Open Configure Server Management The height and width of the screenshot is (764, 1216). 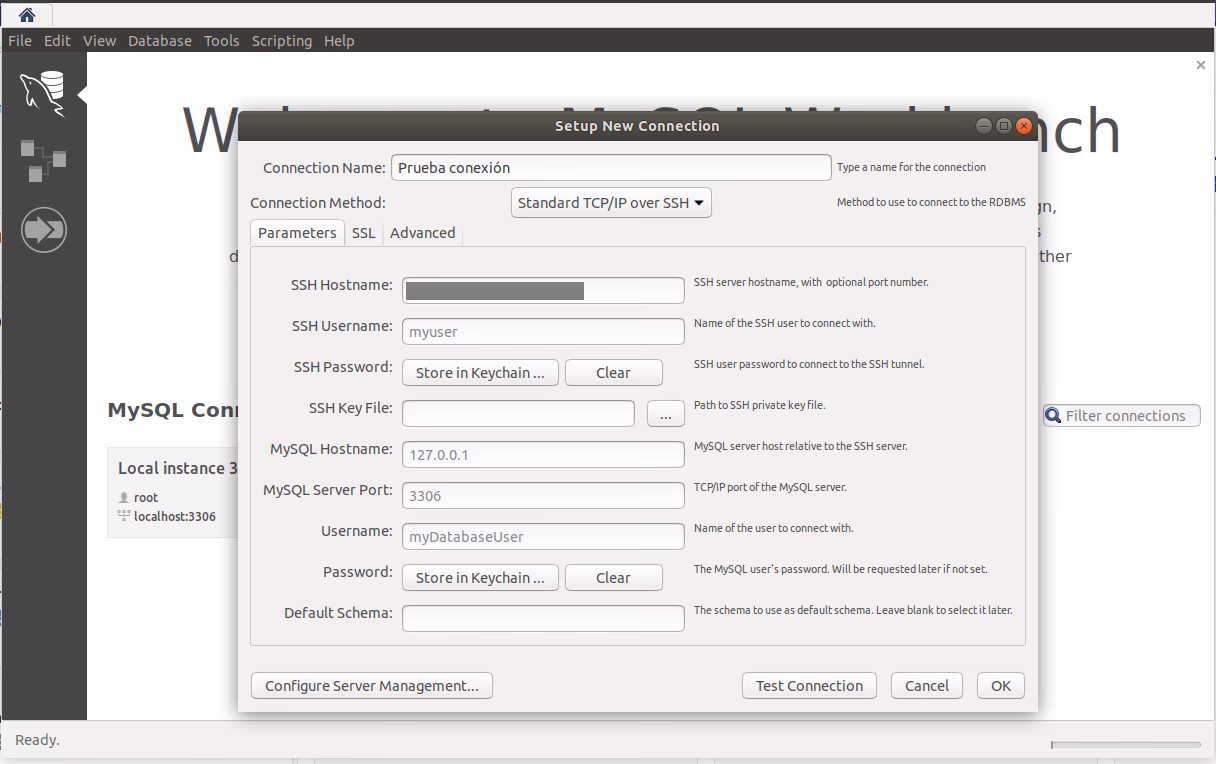pos(372,686)
